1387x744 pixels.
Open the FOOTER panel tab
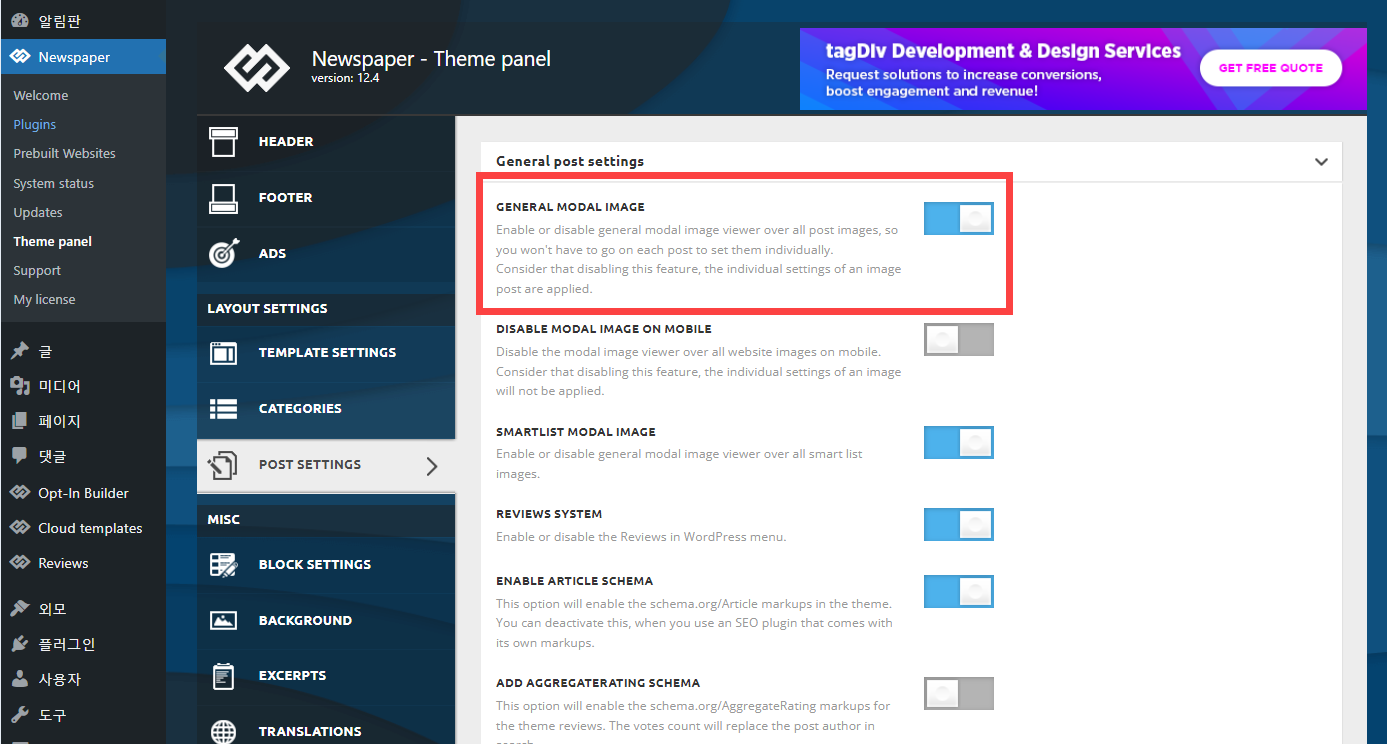(x=326, y=198)
